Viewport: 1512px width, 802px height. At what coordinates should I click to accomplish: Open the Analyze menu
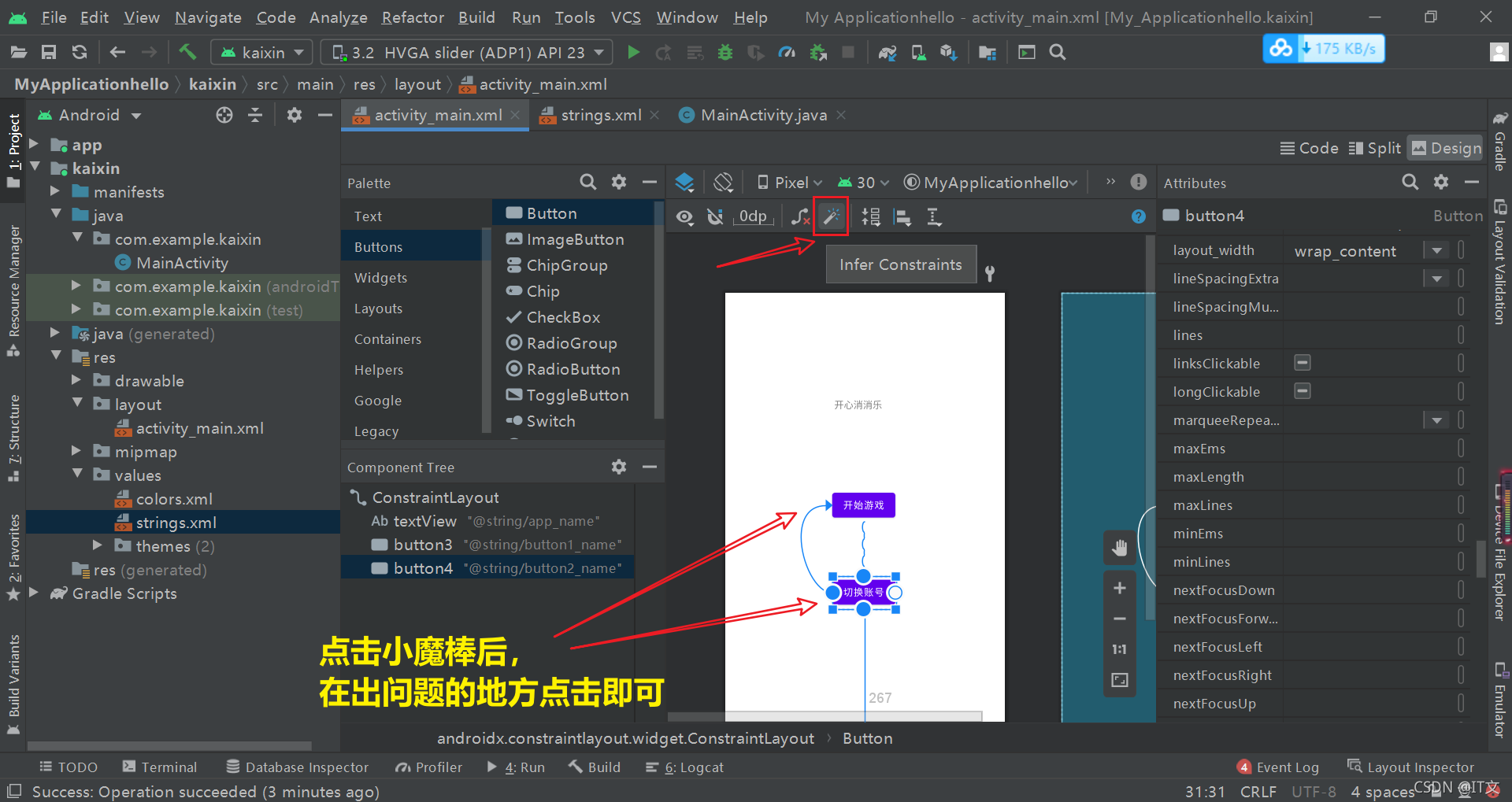coord(338,17)
